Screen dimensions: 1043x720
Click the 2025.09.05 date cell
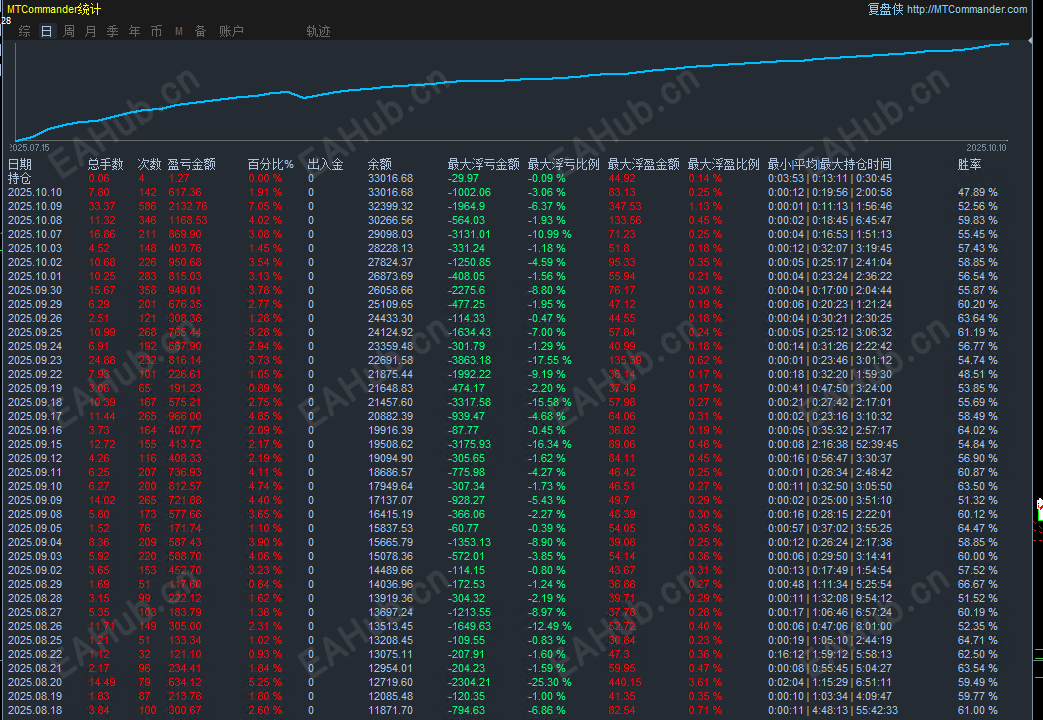pyautogui.click(x=35, y=528)
